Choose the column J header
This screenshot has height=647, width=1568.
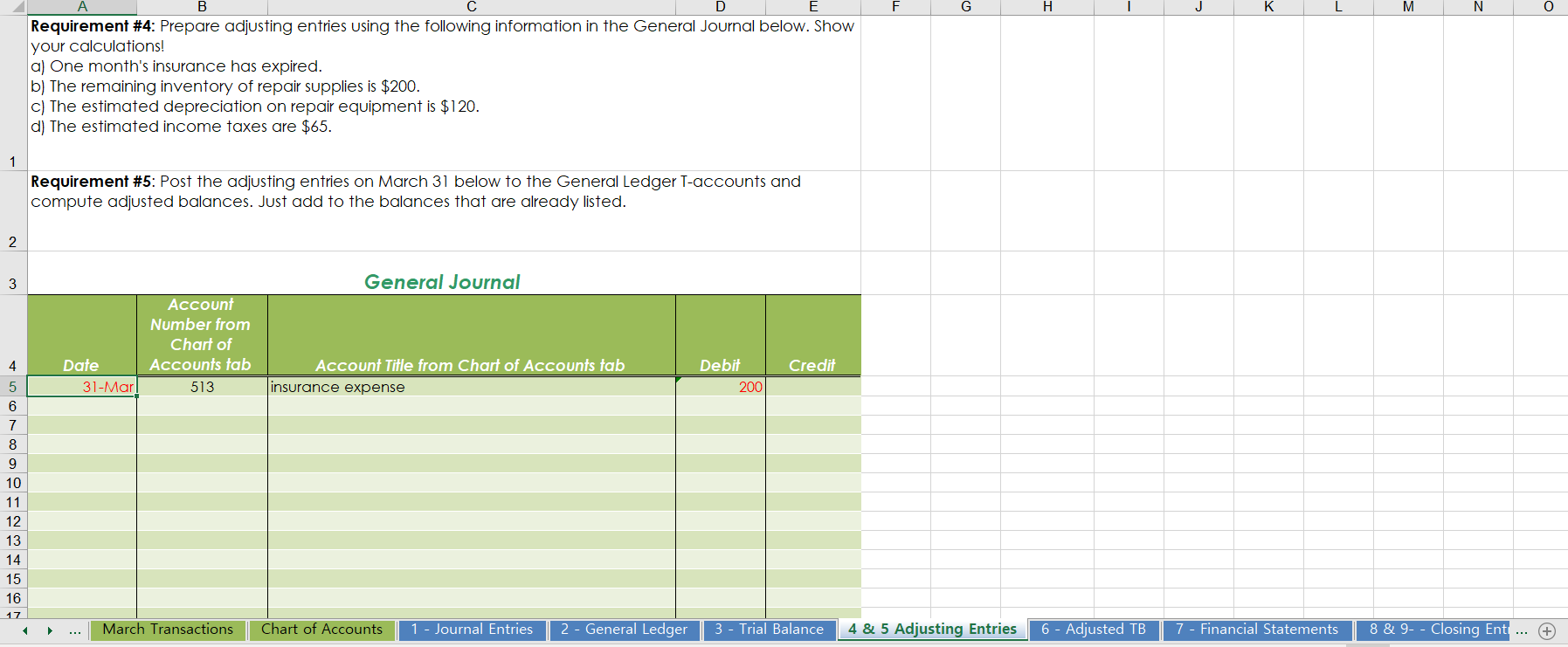point(1198,7)
